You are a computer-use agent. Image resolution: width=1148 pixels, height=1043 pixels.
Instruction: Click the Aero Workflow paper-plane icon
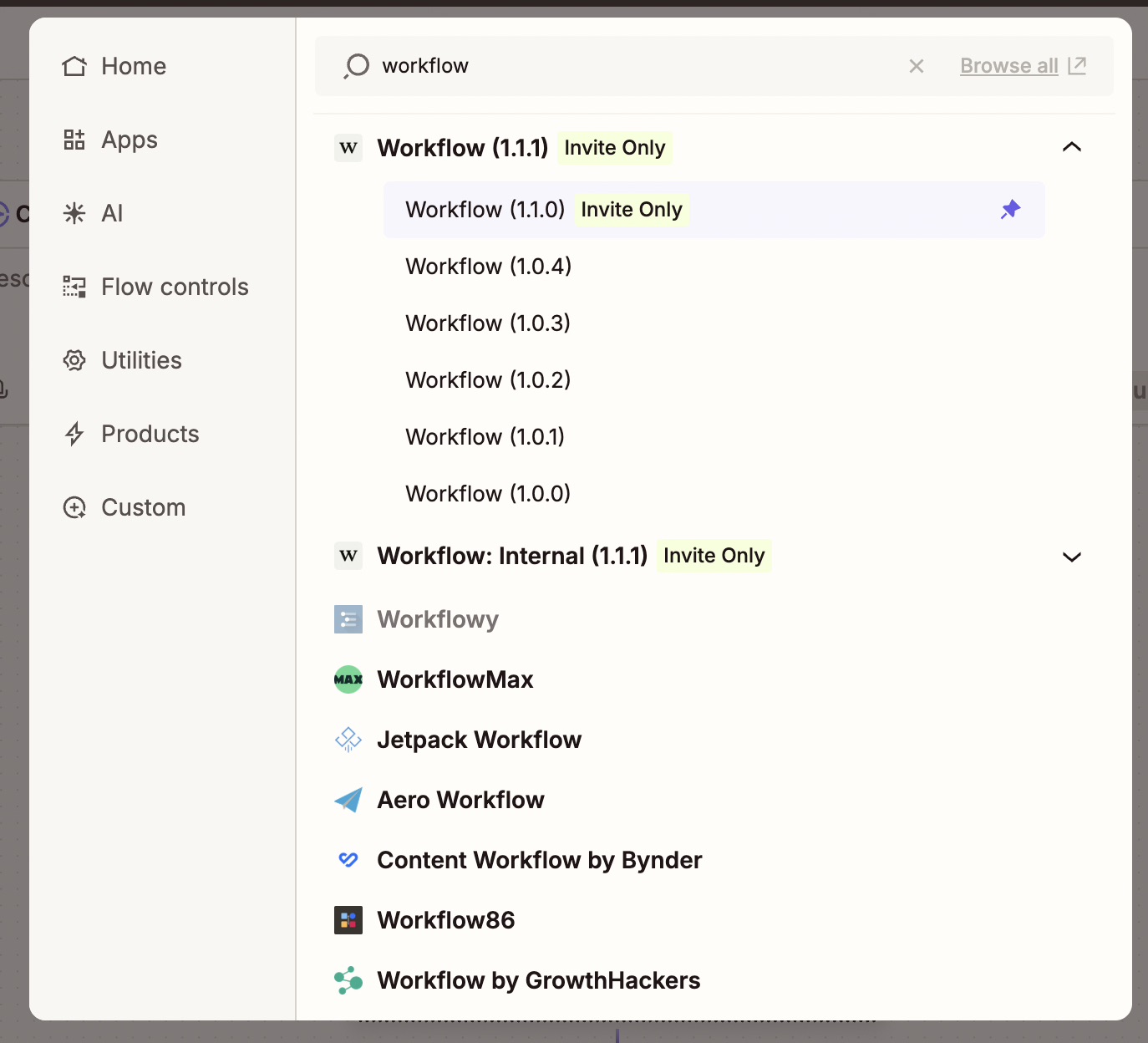coord(348,800)
